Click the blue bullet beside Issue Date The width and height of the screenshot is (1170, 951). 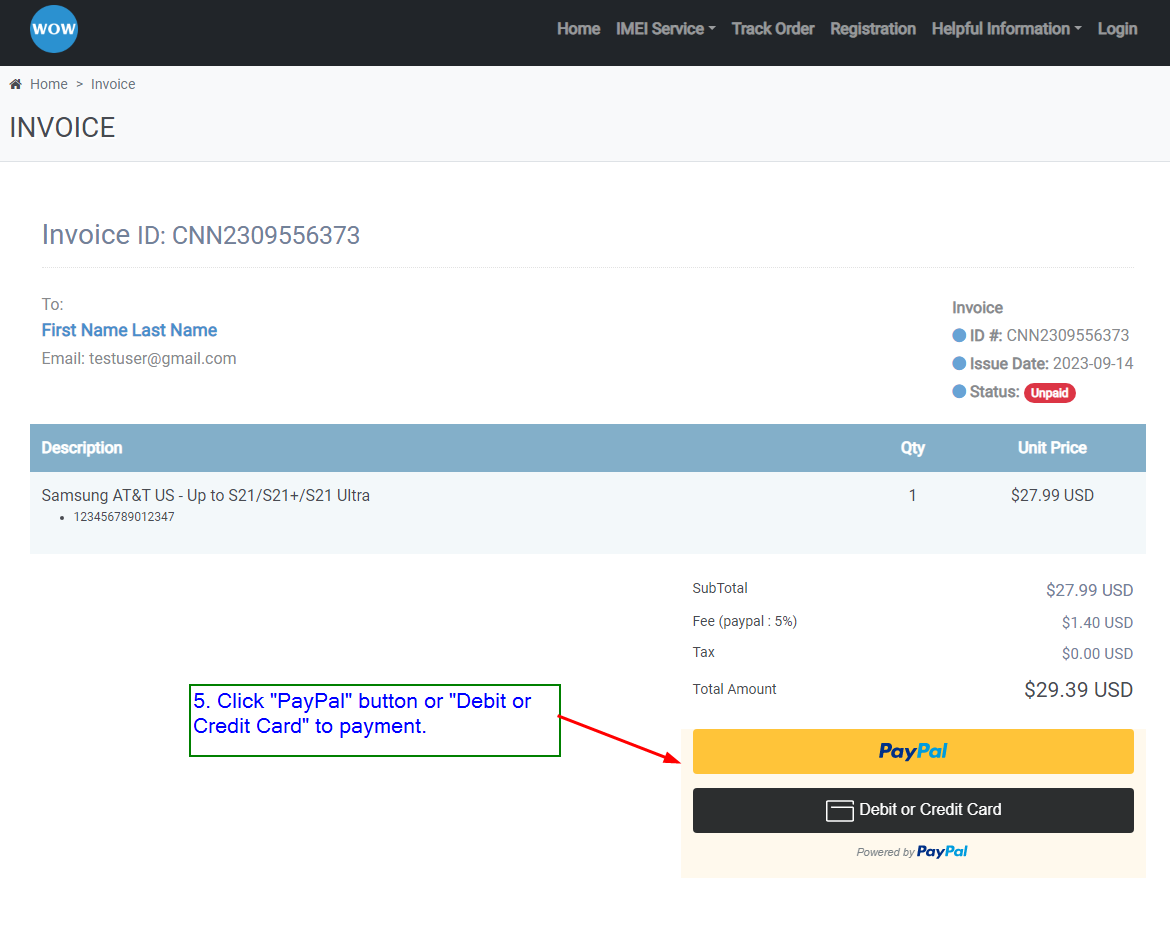point(959,364)
